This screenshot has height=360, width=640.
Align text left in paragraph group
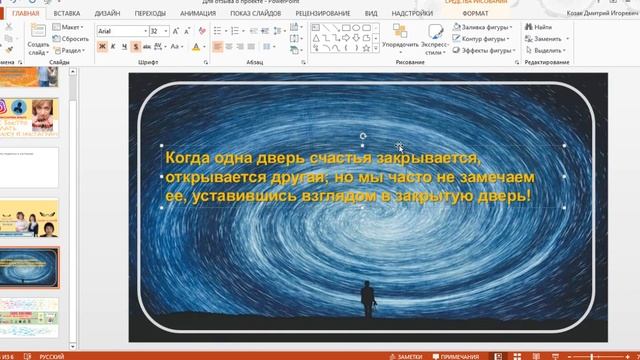[x=218, y=47]
